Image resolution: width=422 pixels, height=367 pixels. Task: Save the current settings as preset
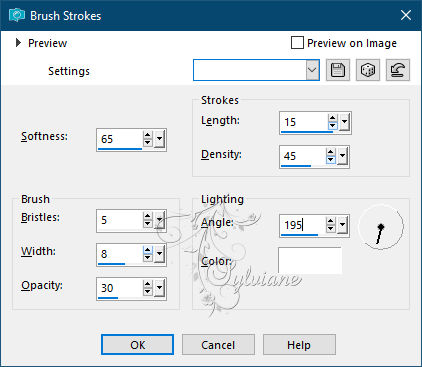[338, 70]
